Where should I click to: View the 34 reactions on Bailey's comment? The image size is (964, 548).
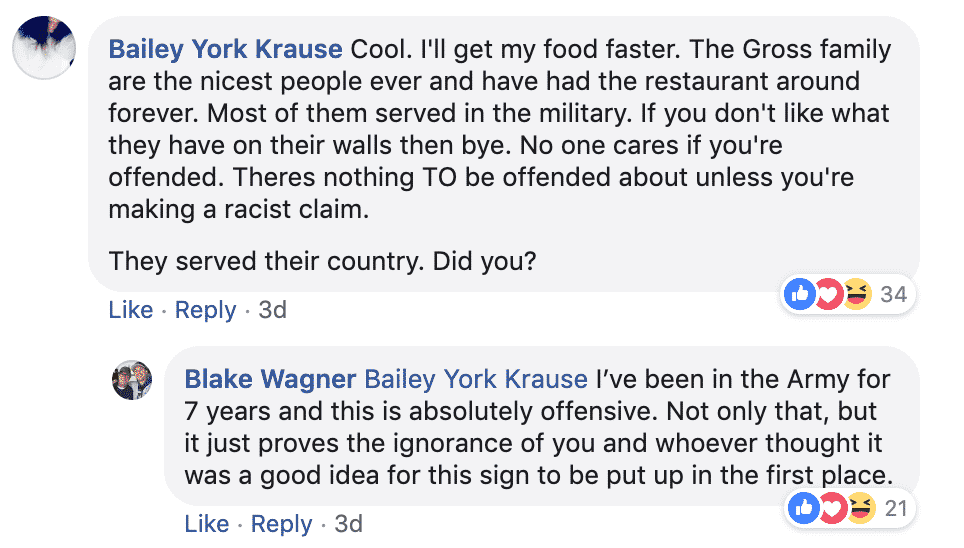point(893,294)
